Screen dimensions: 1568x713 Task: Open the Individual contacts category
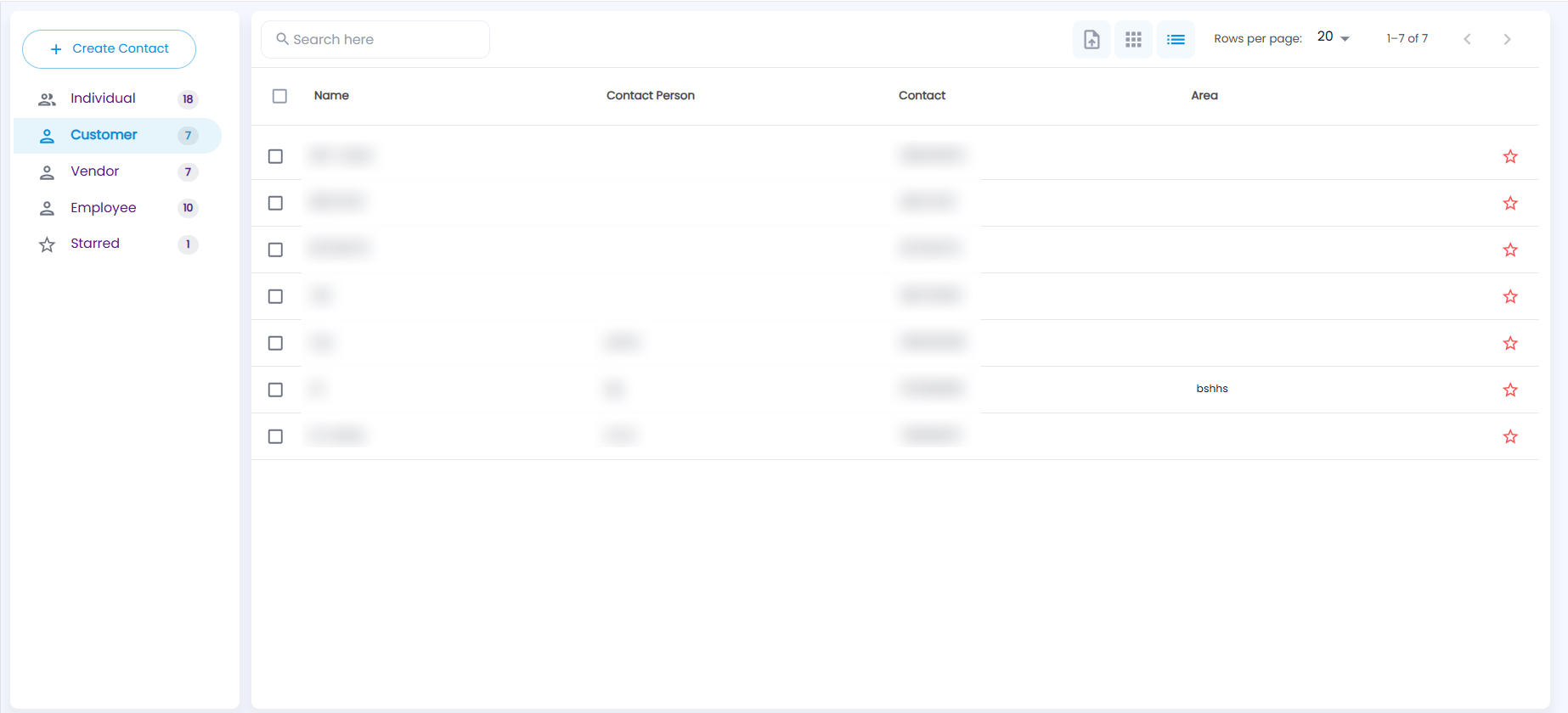(x=117, y=98)
